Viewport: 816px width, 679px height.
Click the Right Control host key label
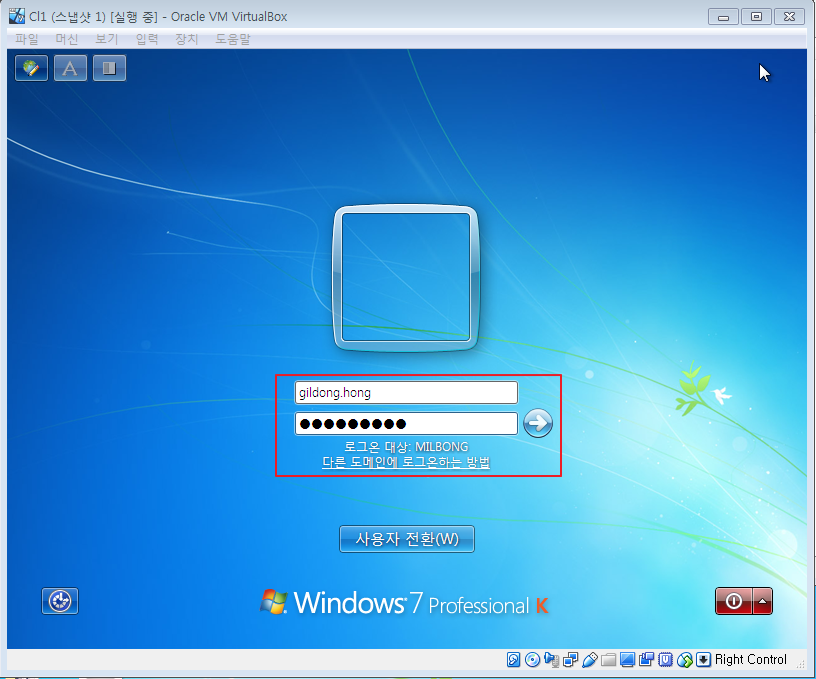pos(750,660)
